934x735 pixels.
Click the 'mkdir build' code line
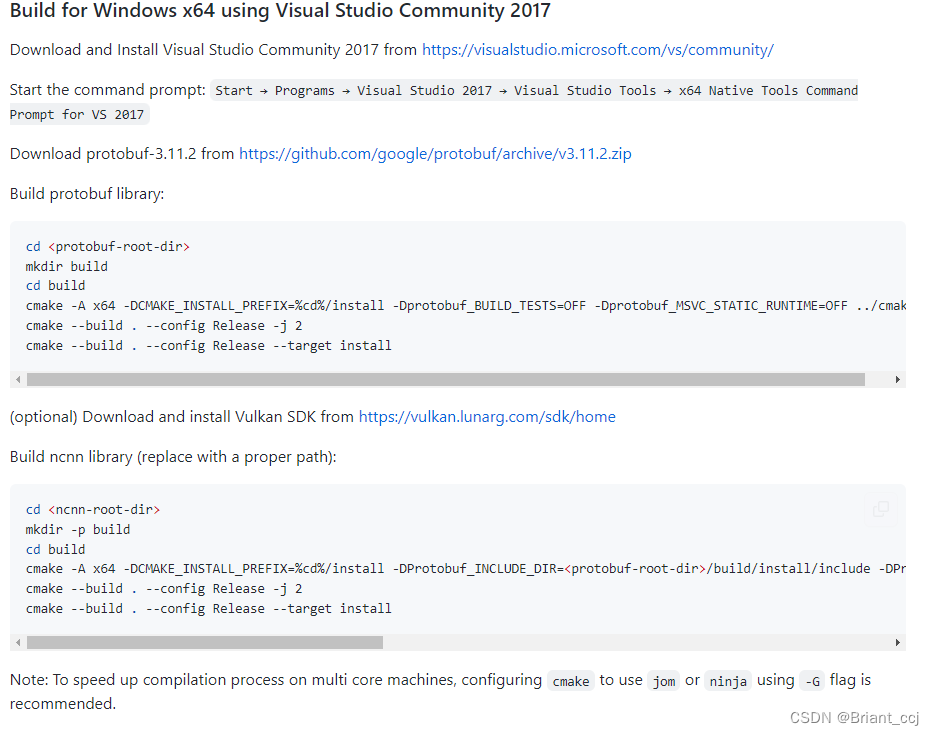coord(67,266)
